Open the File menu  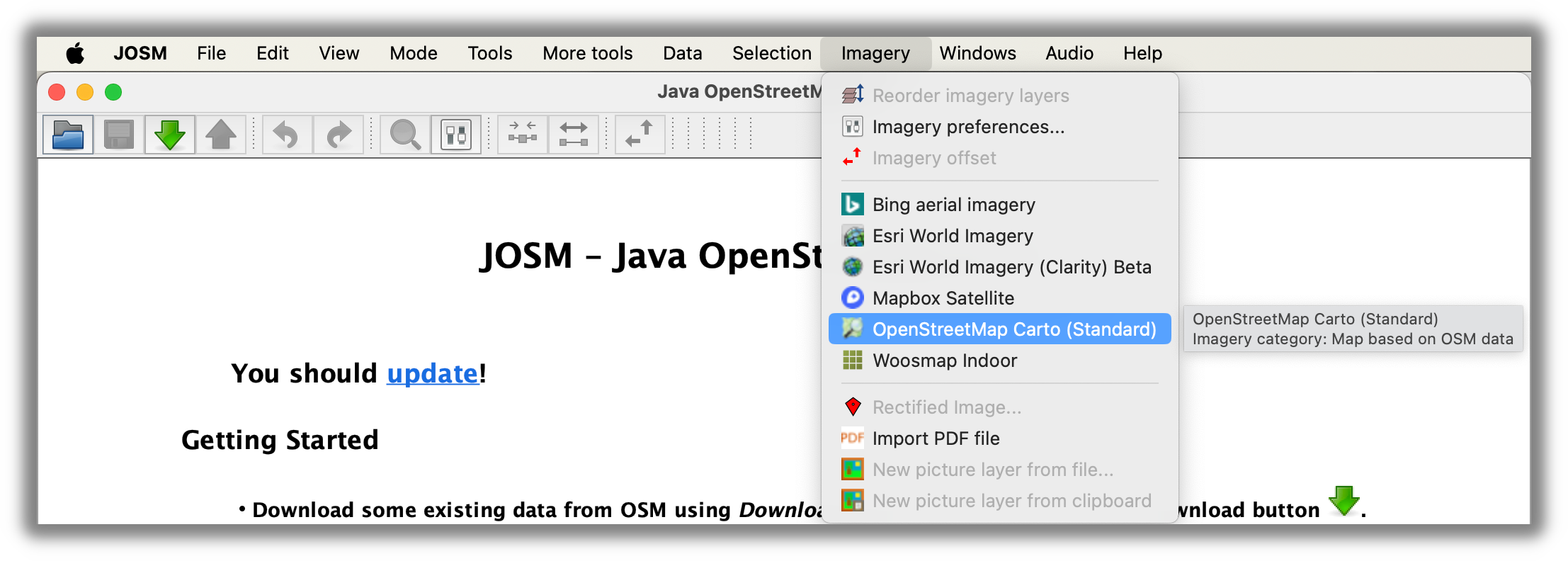211,53
